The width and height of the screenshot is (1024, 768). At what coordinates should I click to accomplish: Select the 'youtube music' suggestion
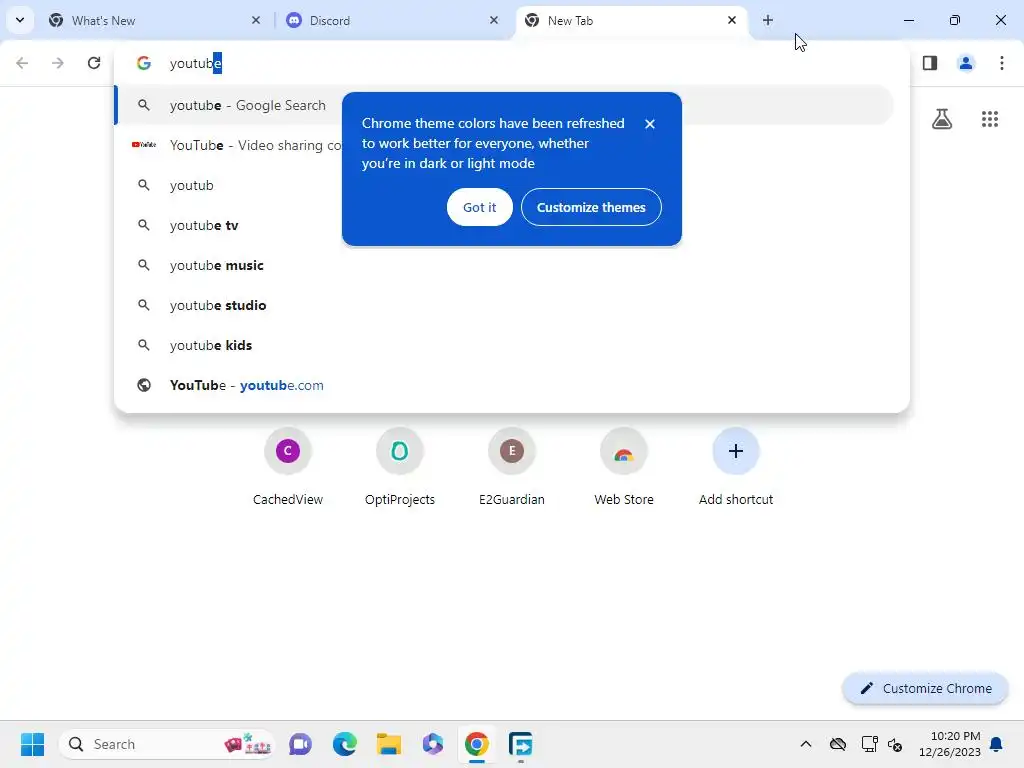tap(504, 265)
